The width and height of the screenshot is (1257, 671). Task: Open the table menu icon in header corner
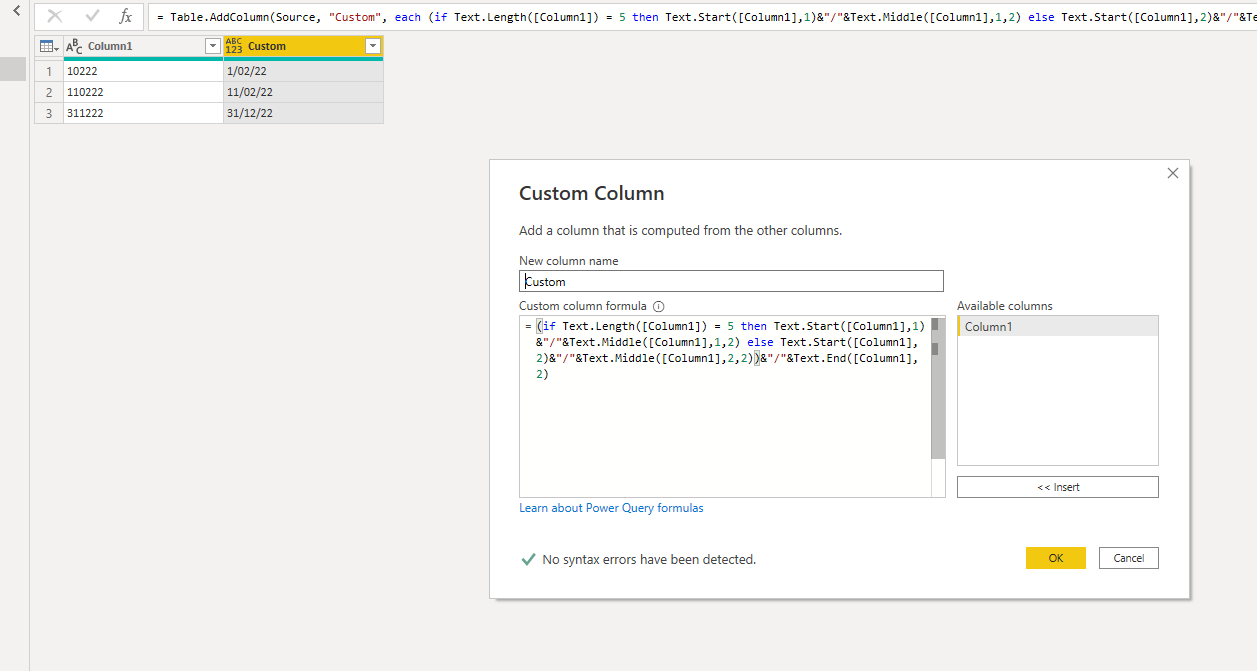48,46
